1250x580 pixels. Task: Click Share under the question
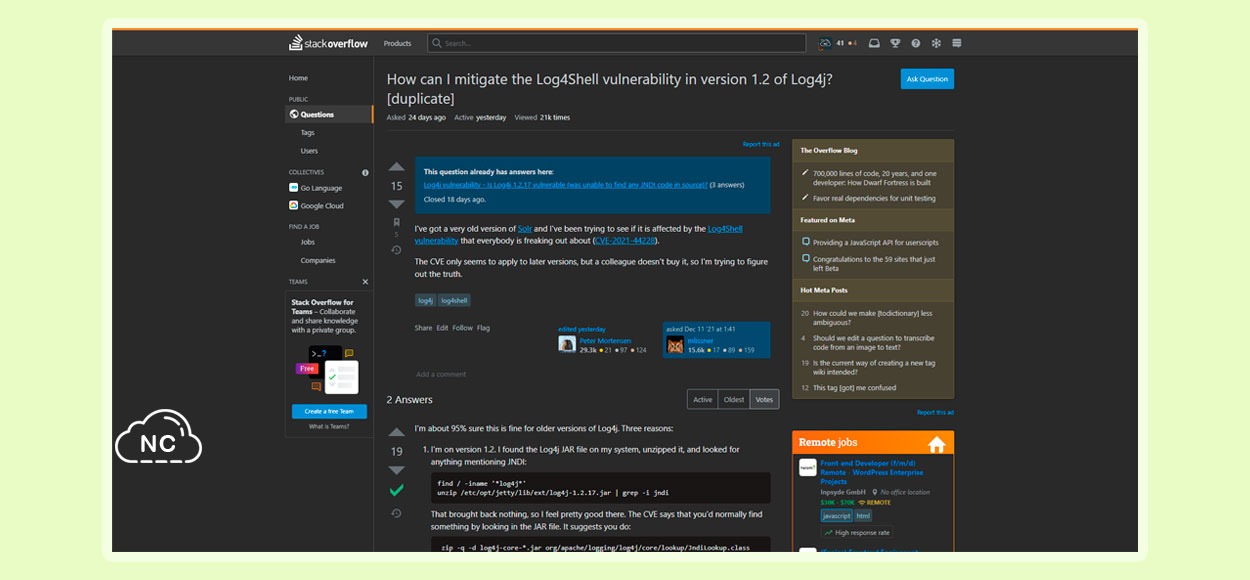coord(424,328)
